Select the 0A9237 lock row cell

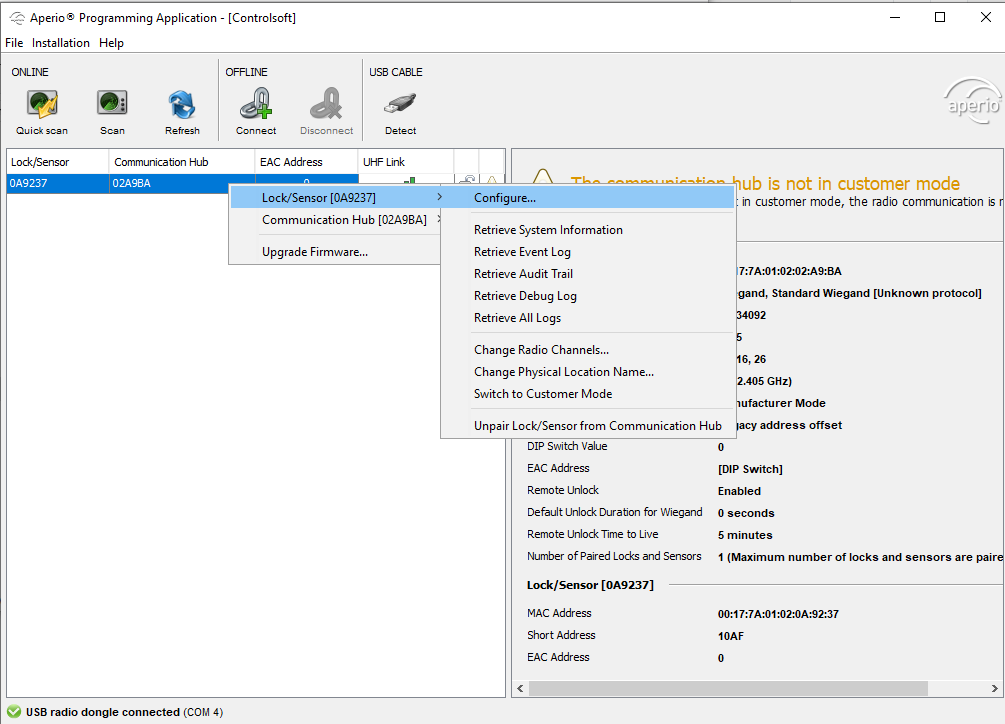pyautogui.click(x=58, y=183)
